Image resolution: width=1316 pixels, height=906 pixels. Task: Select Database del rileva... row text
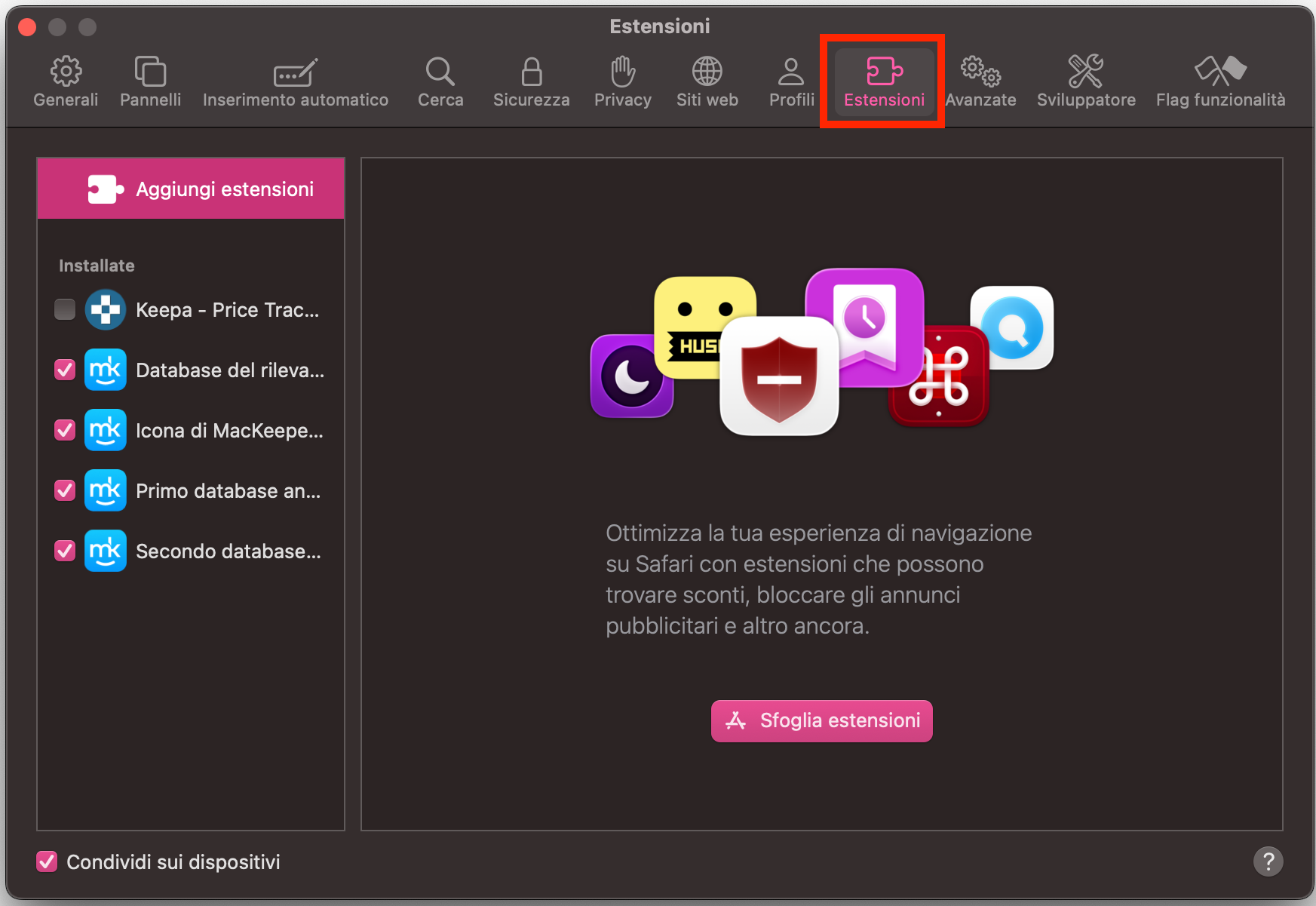tap(230, 370)
